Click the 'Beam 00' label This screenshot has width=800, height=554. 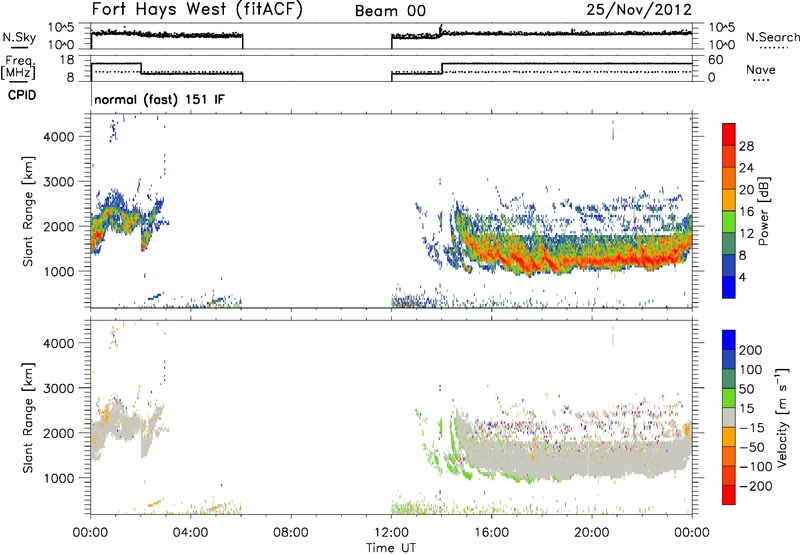(x=390, y=11)
